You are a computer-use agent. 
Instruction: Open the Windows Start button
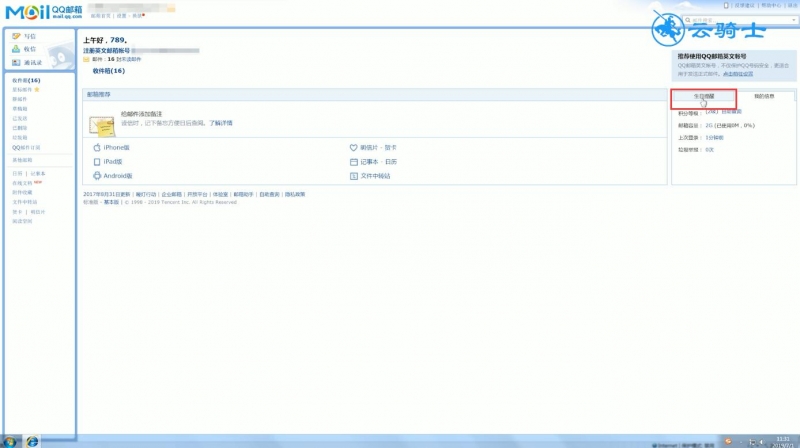click(x=10, y=442)
